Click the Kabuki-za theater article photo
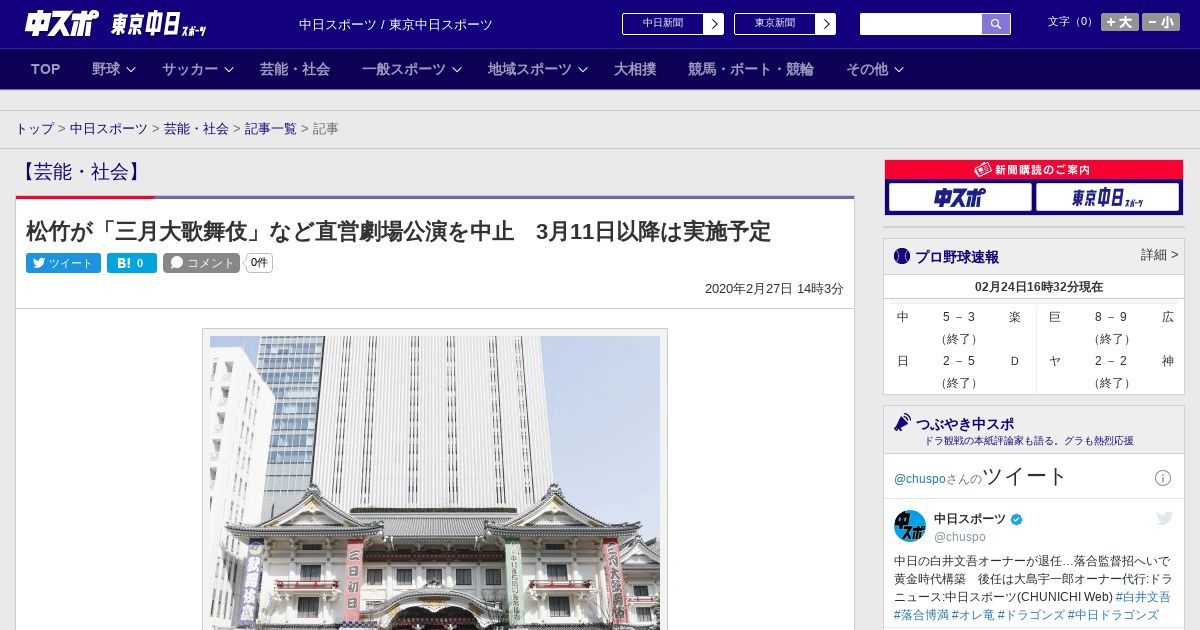The width and height of the screenshot is (1200, 630). (x=435, y=482)
